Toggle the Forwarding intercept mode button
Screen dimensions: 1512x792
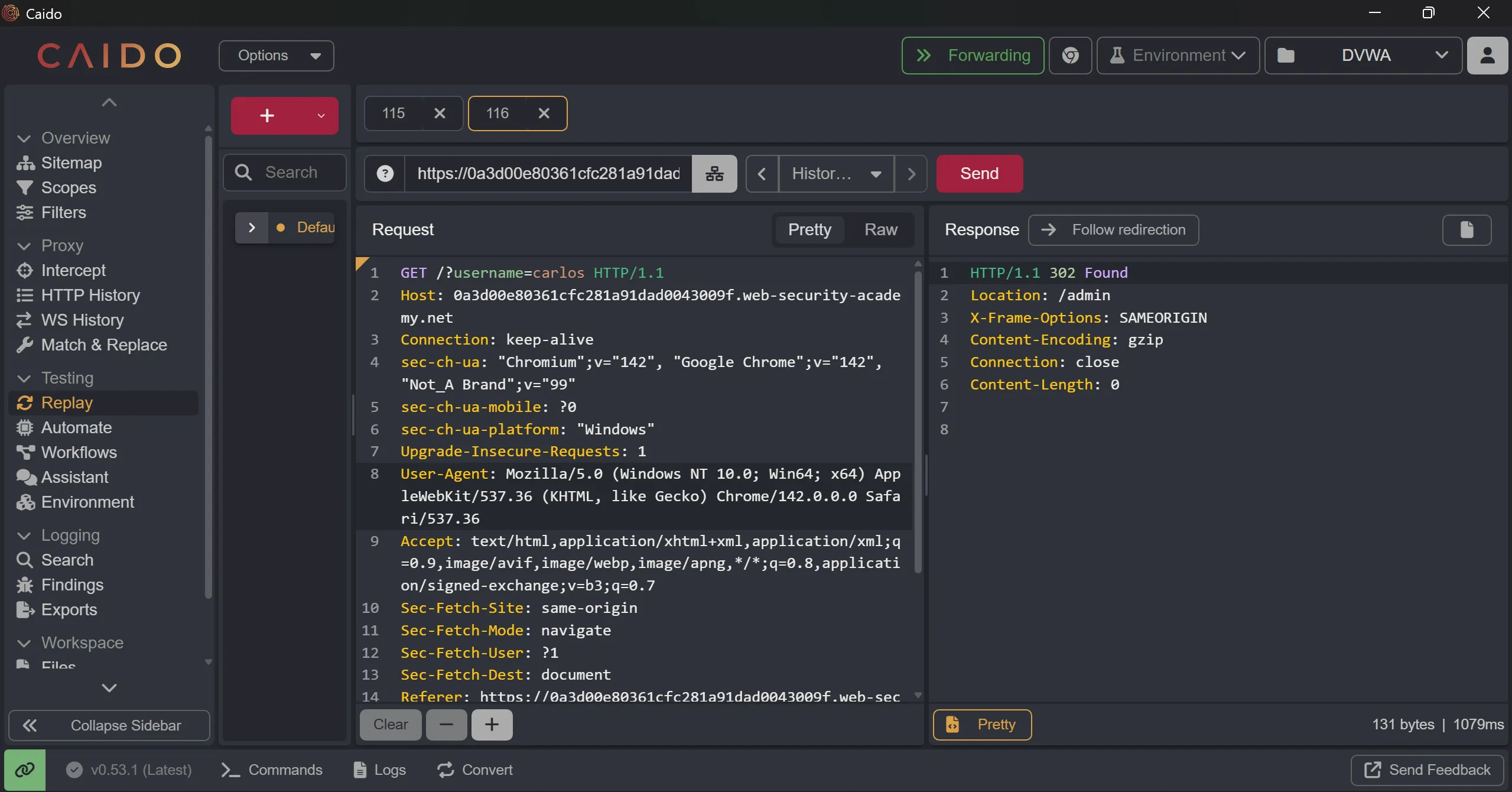973,56
